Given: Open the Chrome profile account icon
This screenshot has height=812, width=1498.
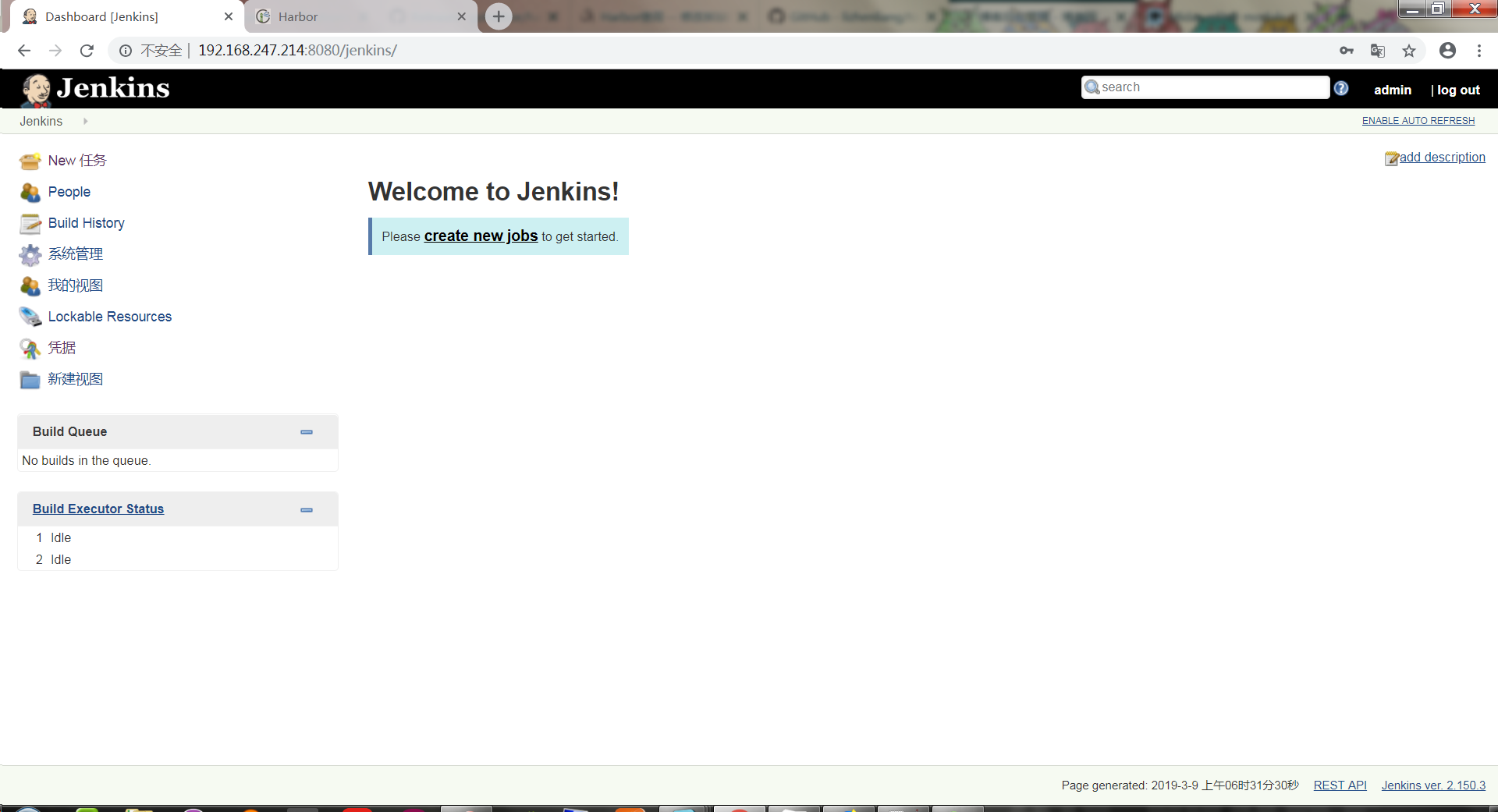Looking at the screenshot, I should coord(1448,51).
